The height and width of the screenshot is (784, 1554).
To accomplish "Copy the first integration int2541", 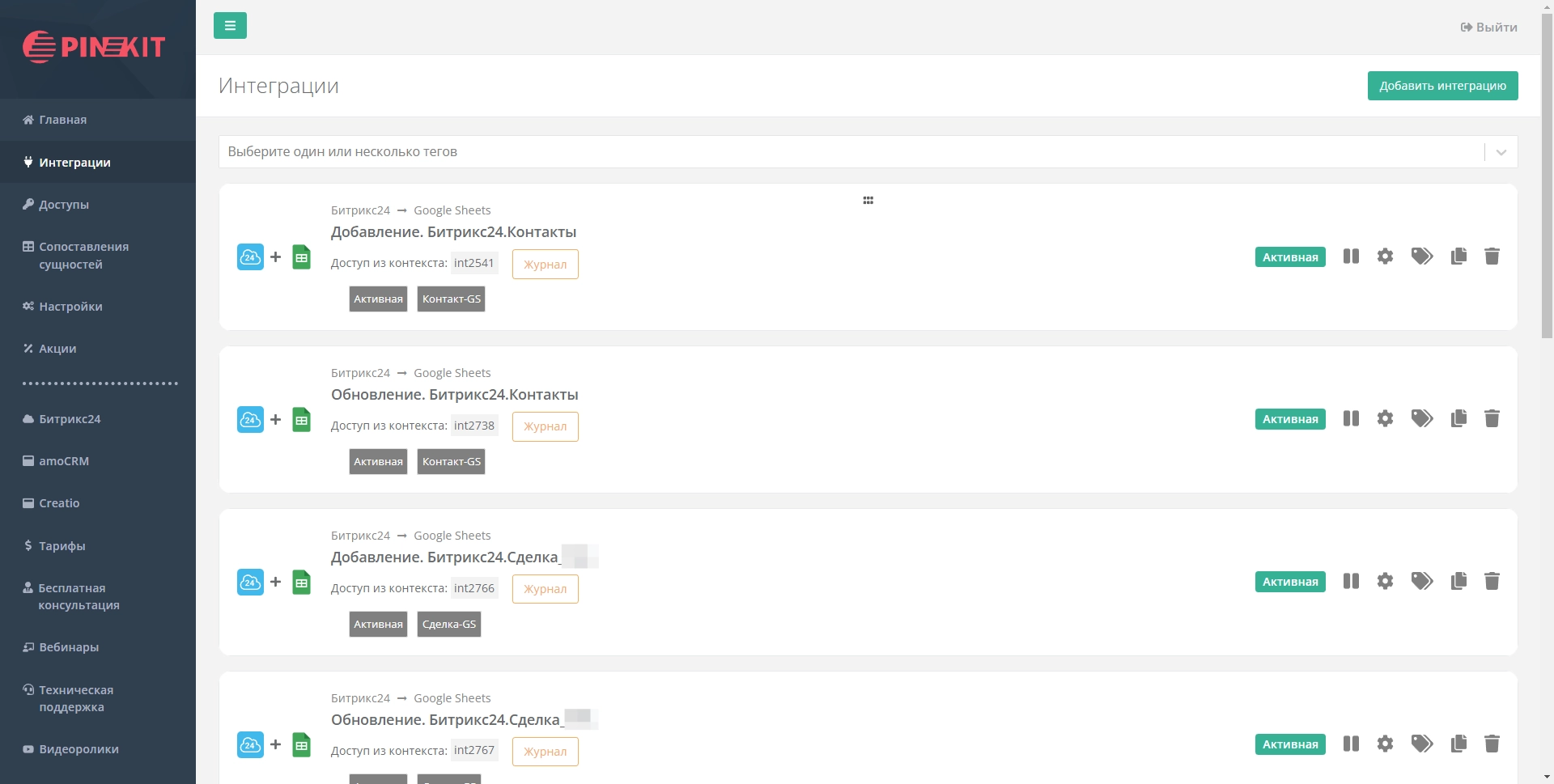I will tap(1458, 256).
